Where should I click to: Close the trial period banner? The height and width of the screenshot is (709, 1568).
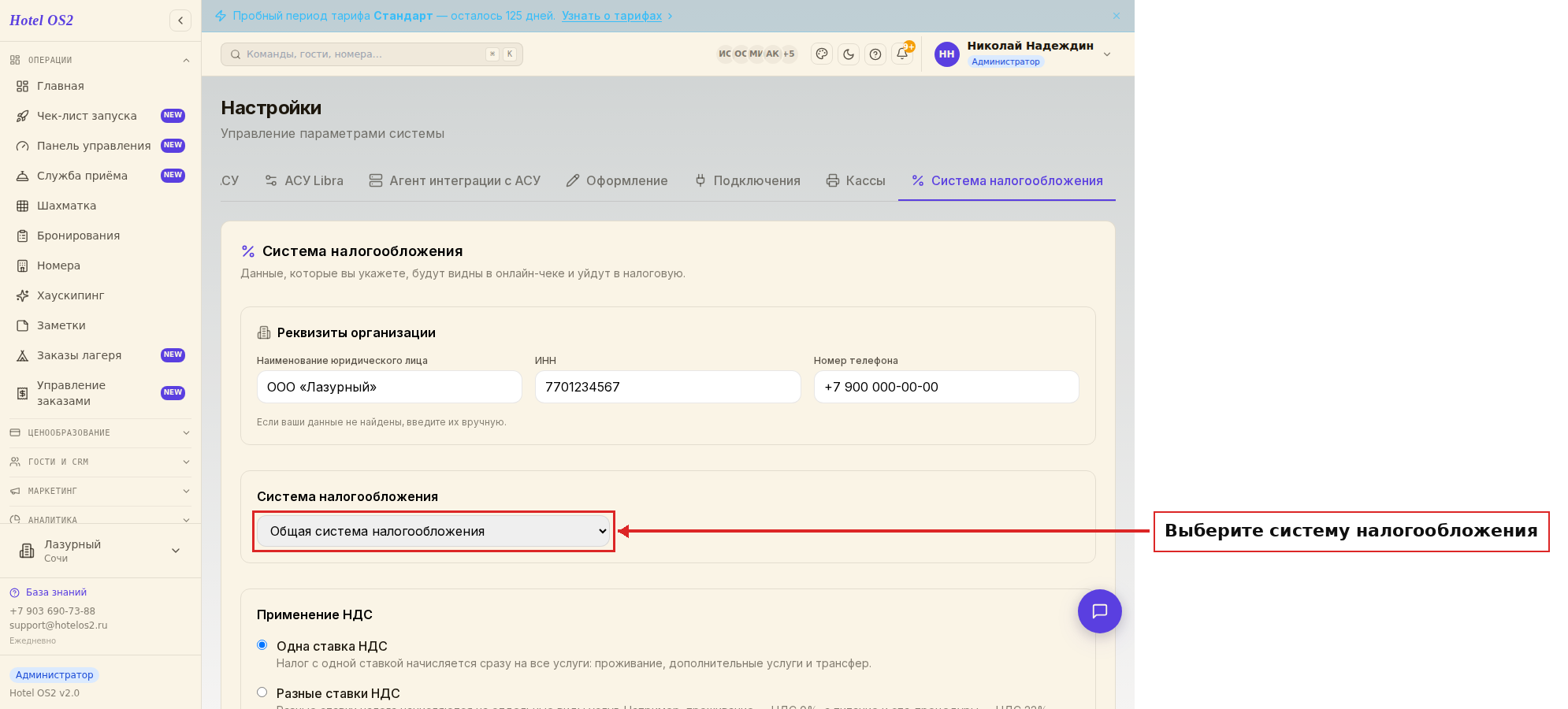[1117, 16]
